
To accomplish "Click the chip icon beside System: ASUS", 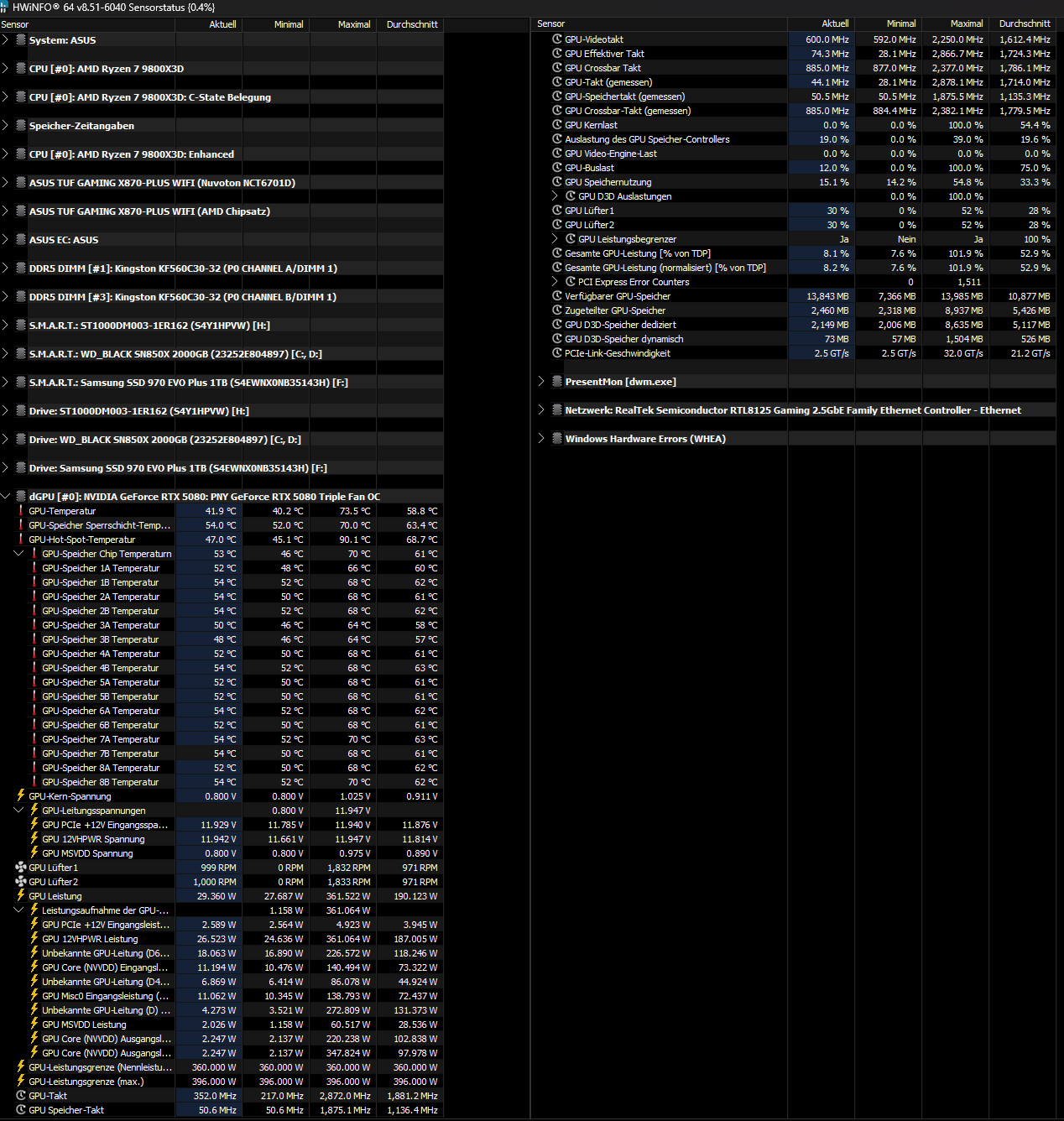I will coord(21,40).
